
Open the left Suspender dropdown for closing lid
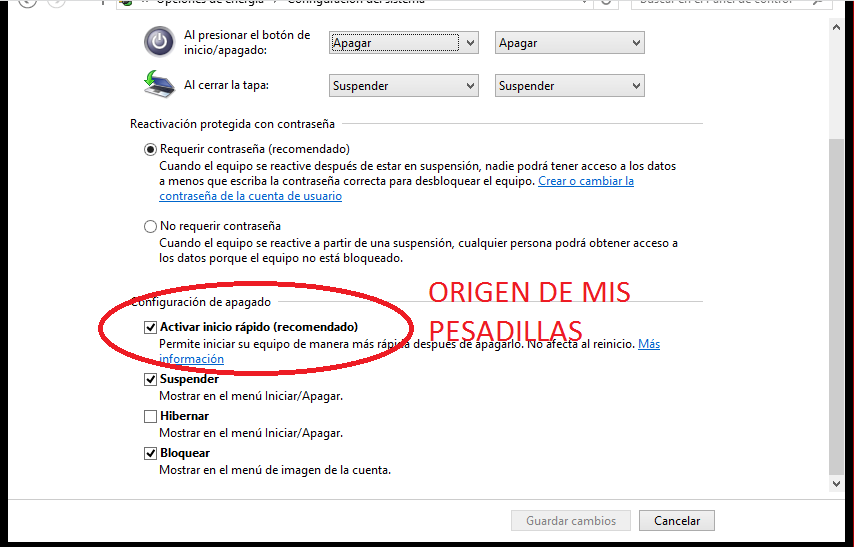(x=404, y=86)
